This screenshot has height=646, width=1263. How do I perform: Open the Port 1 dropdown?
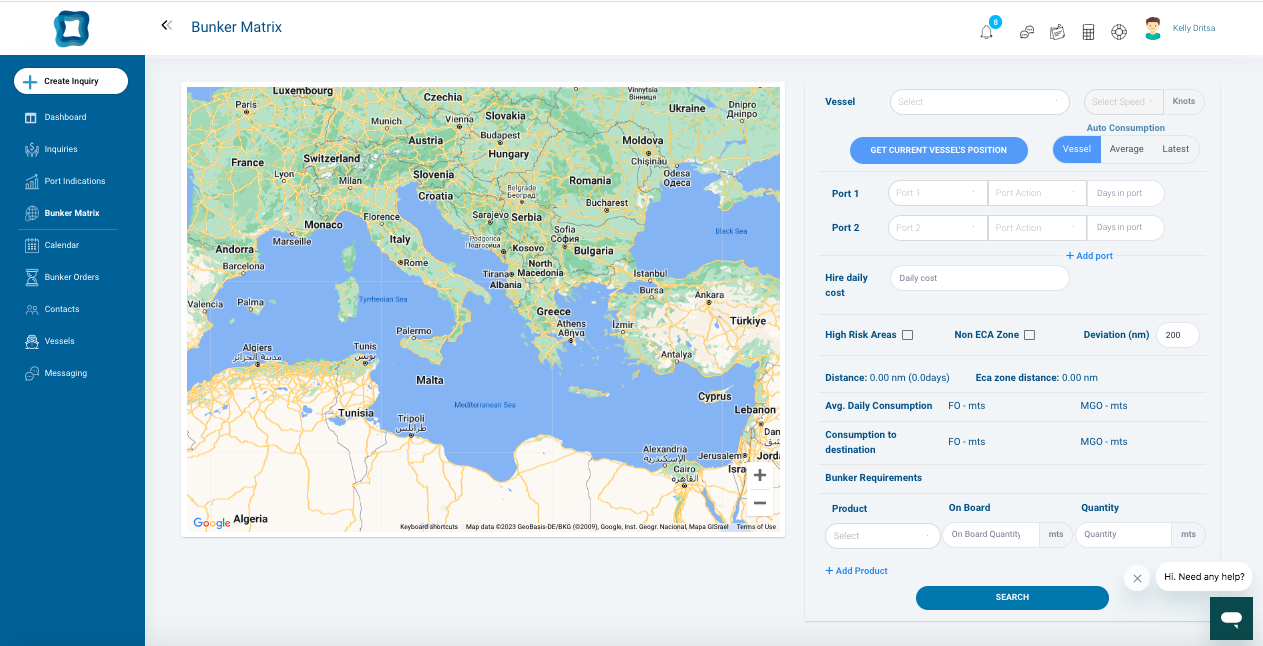[938, 193]
